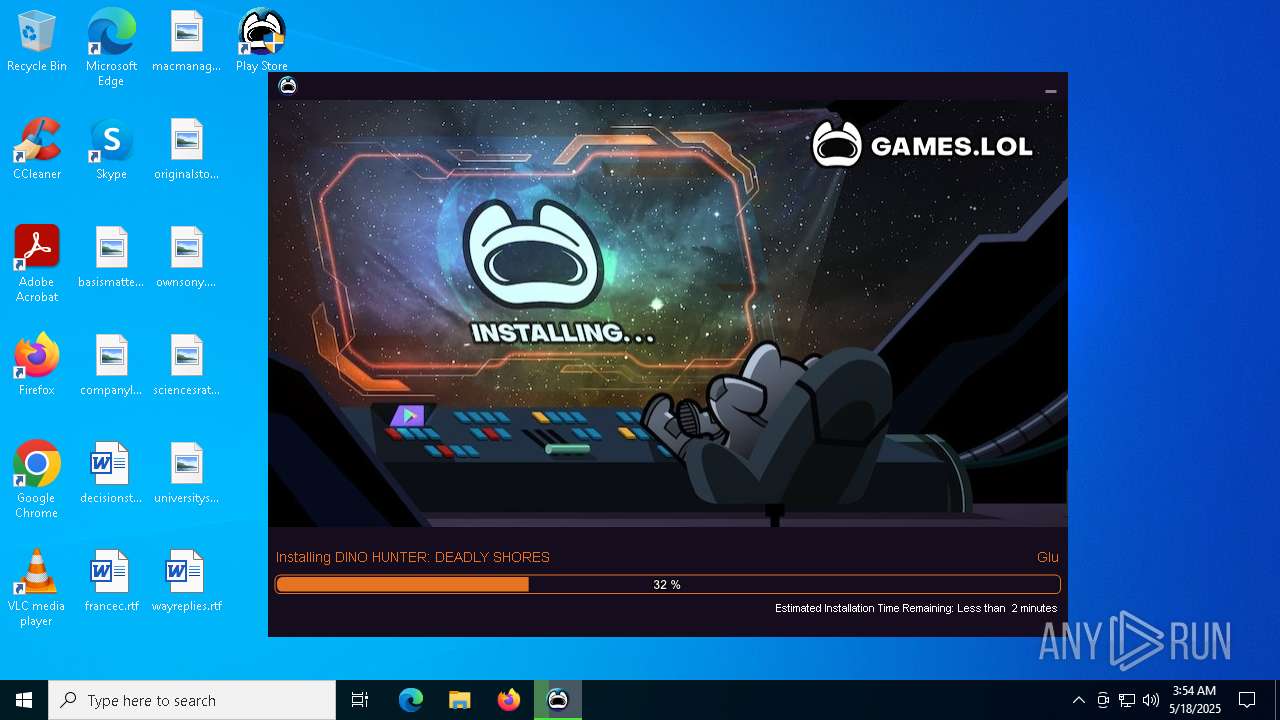Select the companyl... image file

pyautogui.click(x=111, y=366)
